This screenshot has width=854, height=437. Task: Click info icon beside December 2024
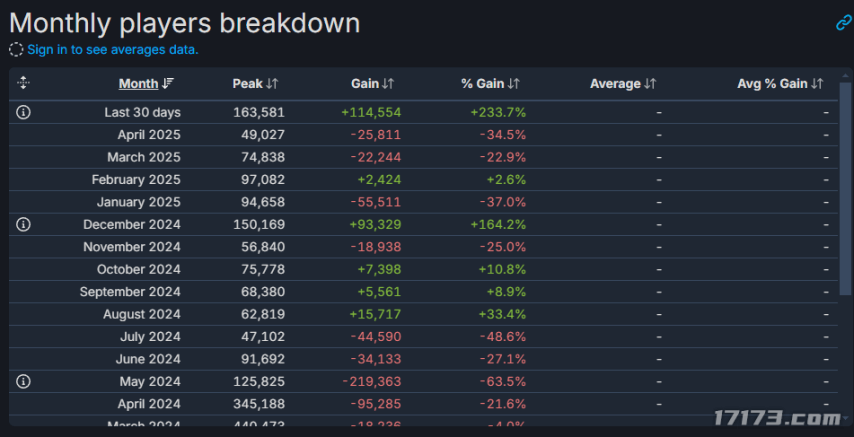(x=23, y=224)
